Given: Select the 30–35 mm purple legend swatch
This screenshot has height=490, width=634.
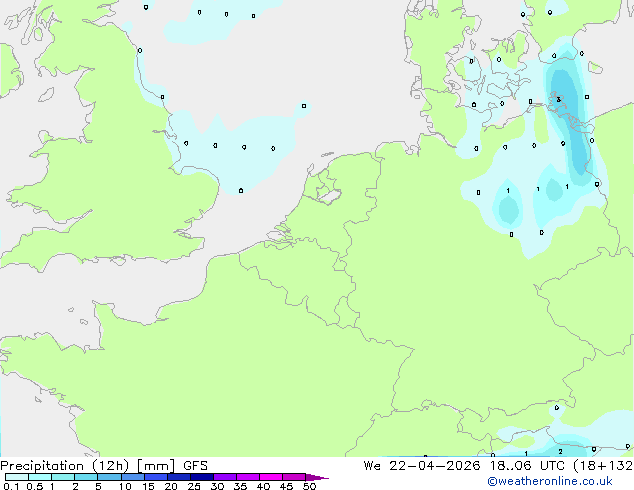Looking at the screenshot, I should [225, 477].
